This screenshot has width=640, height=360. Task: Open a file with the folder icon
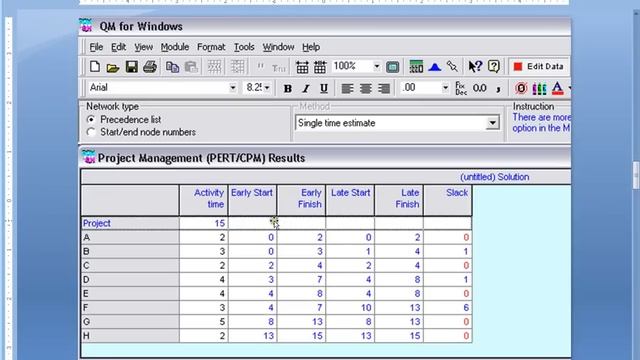click(x=113, y=67)
